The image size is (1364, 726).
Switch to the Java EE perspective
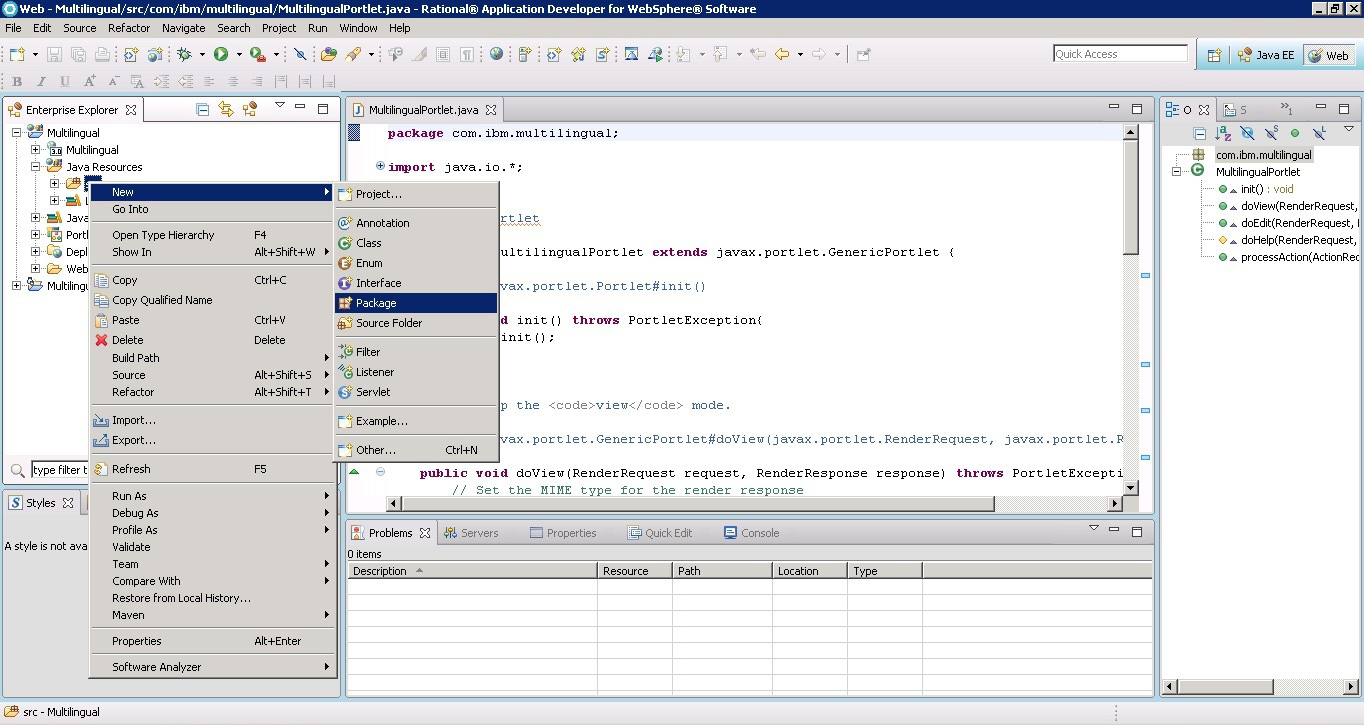click(x=1265, y=55)
